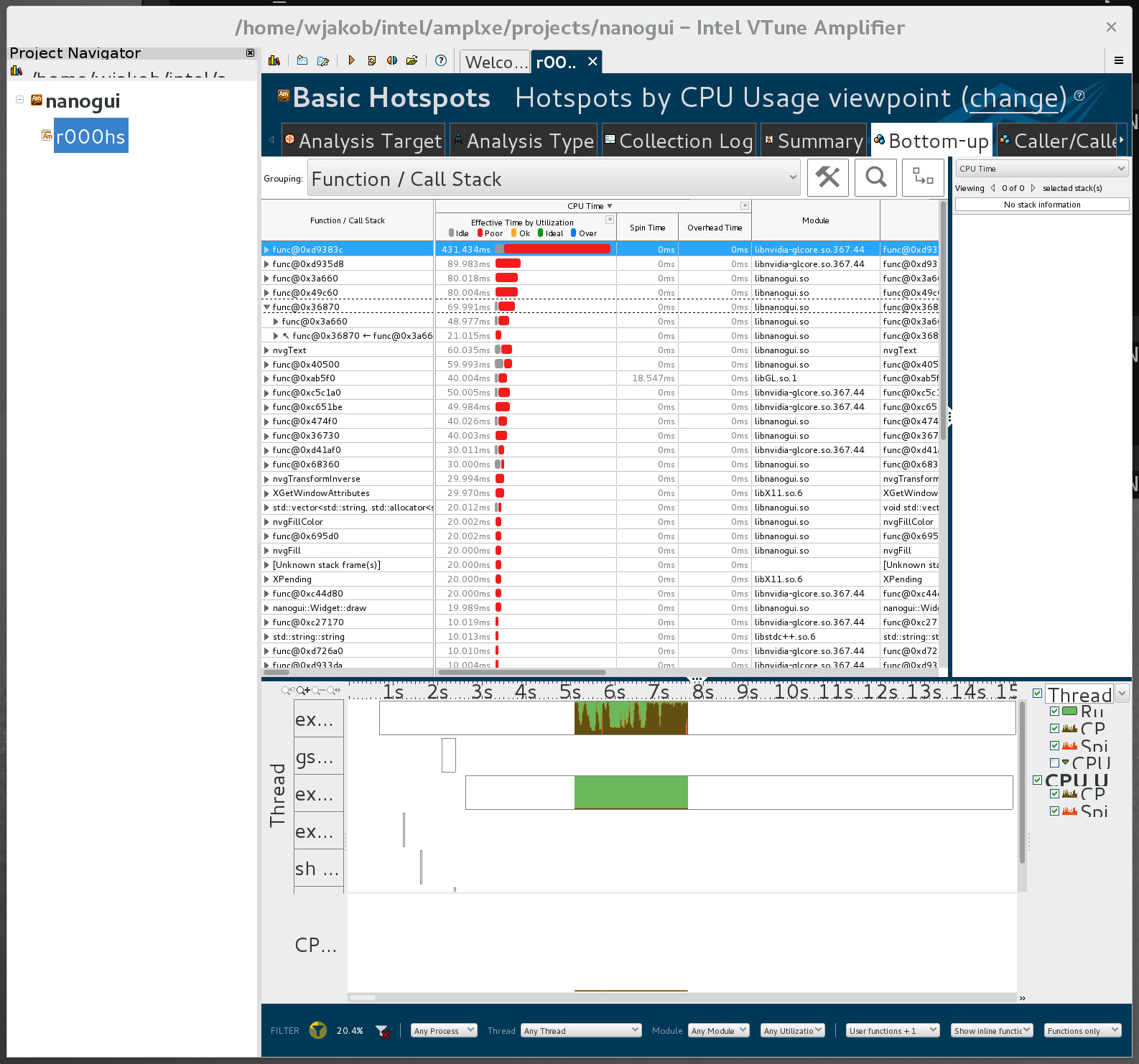Select the r000hs result in navigator
This screenshot has width=1139, height=1064.
coord(90,136)
